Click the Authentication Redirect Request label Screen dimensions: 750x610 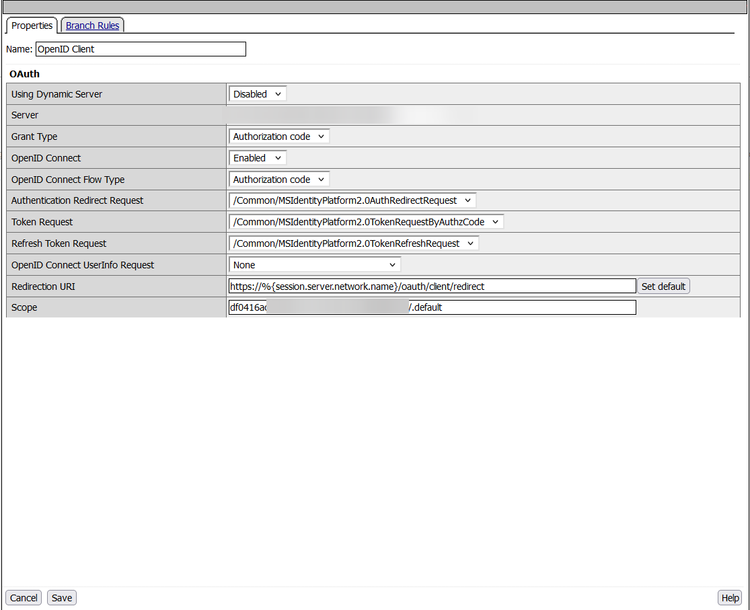[77, 200]
